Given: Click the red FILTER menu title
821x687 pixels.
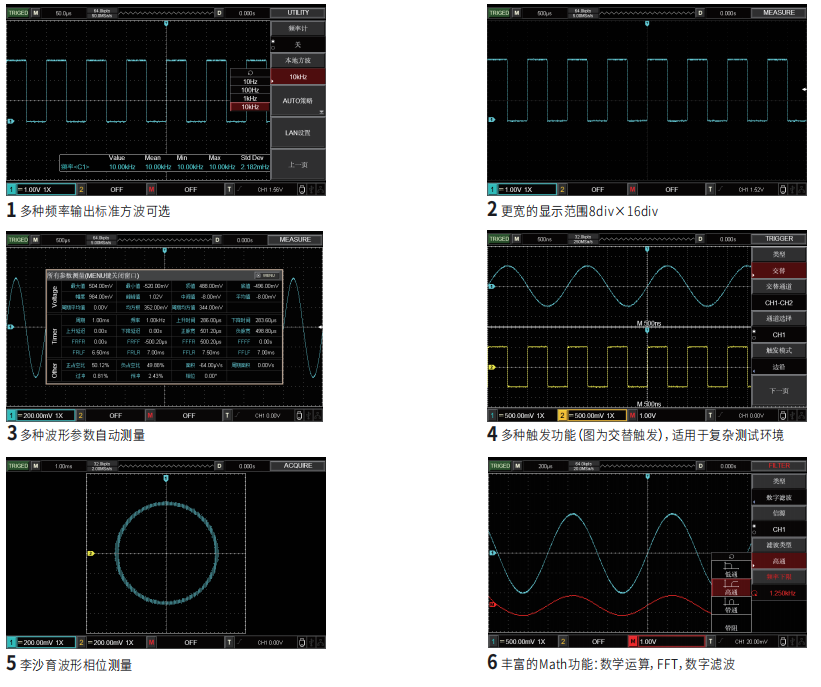Looking at the screenshot, I should coord(779,466).
